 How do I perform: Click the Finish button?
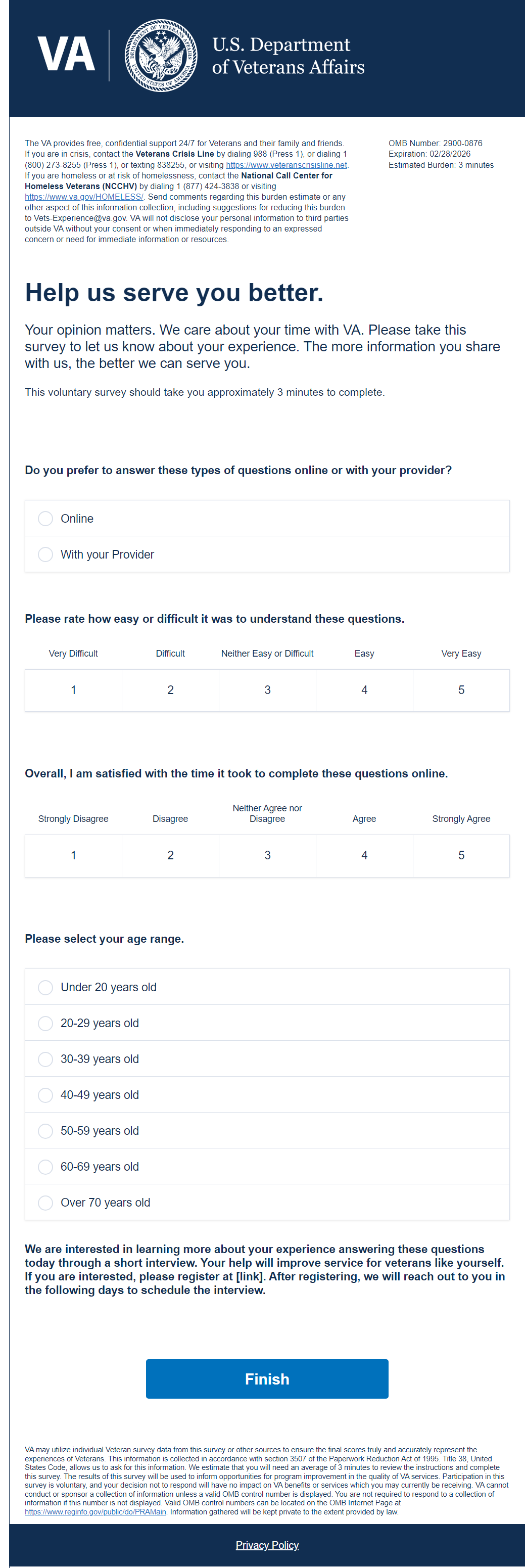(x=267, y=1378)
